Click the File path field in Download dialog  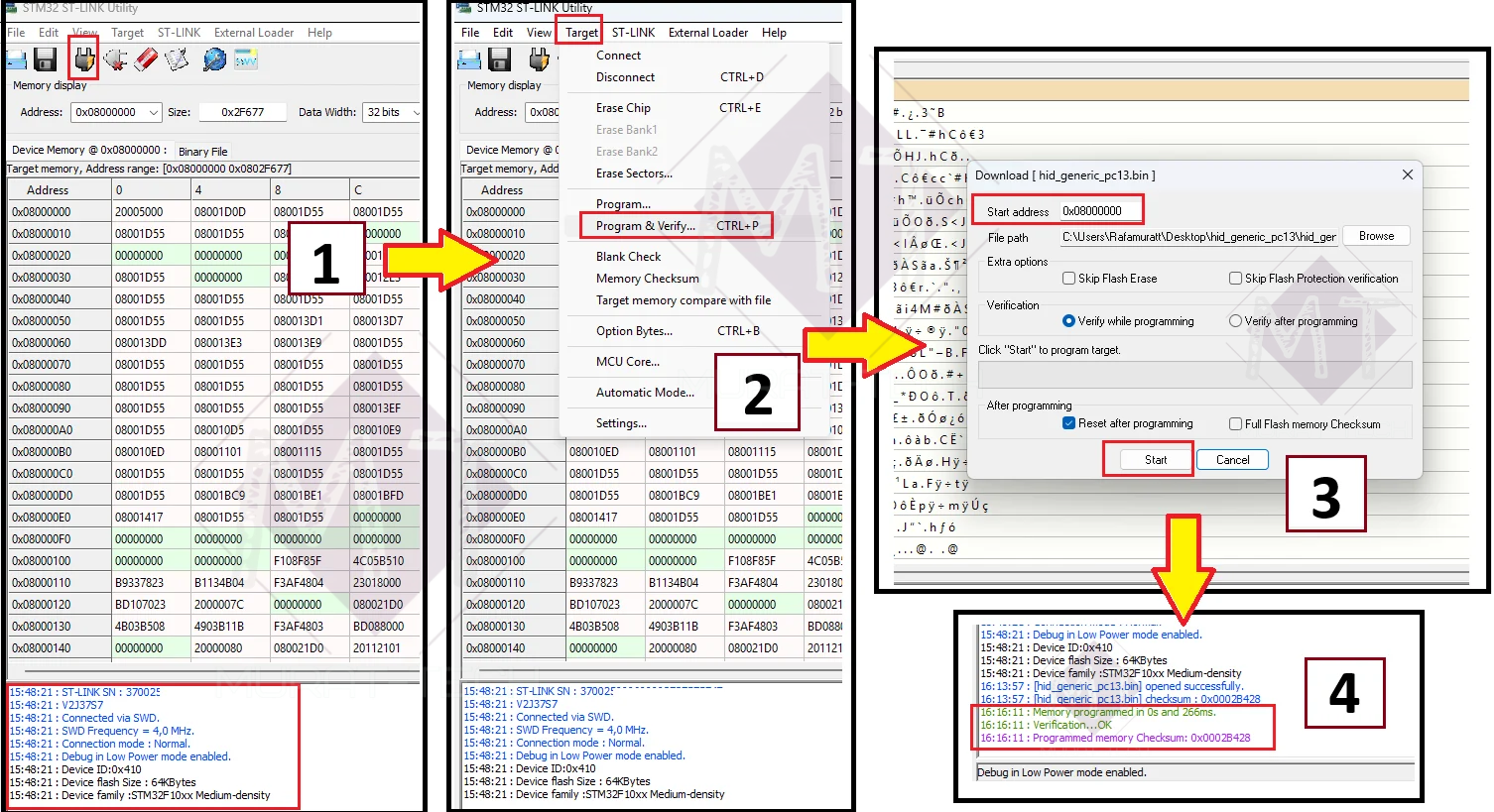[x=1199, y=237]
